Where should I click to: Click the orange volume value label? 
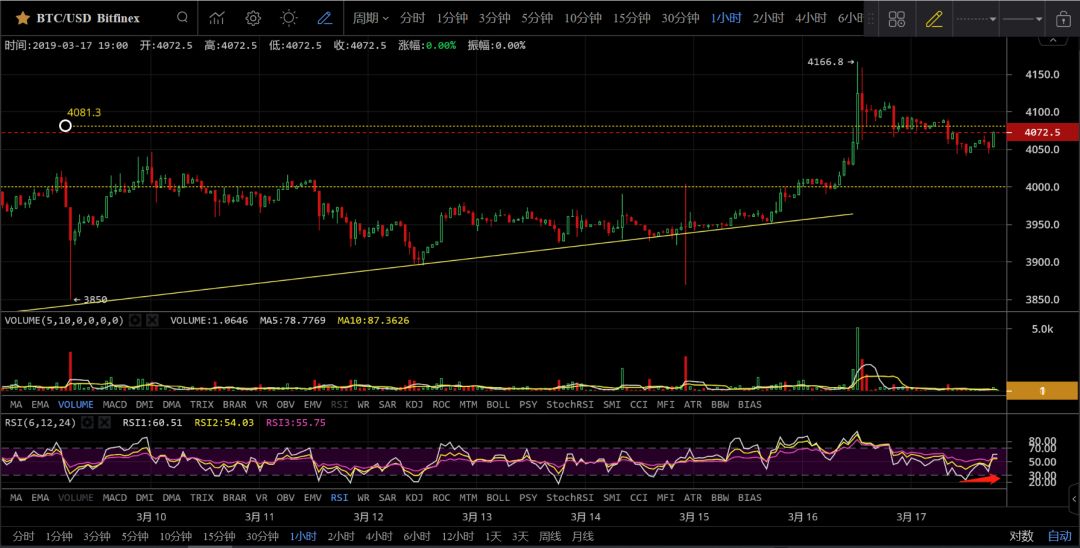coord(1042,390)
